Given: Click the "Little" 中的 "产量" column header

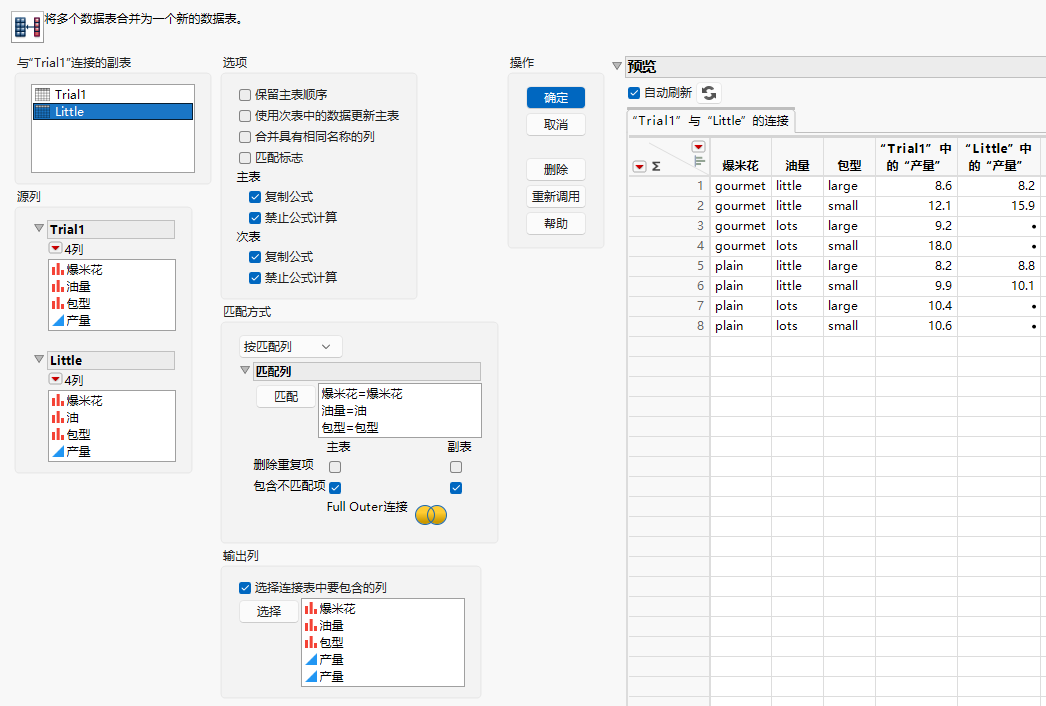Looking at the screenshot, I should pos(999,157).
